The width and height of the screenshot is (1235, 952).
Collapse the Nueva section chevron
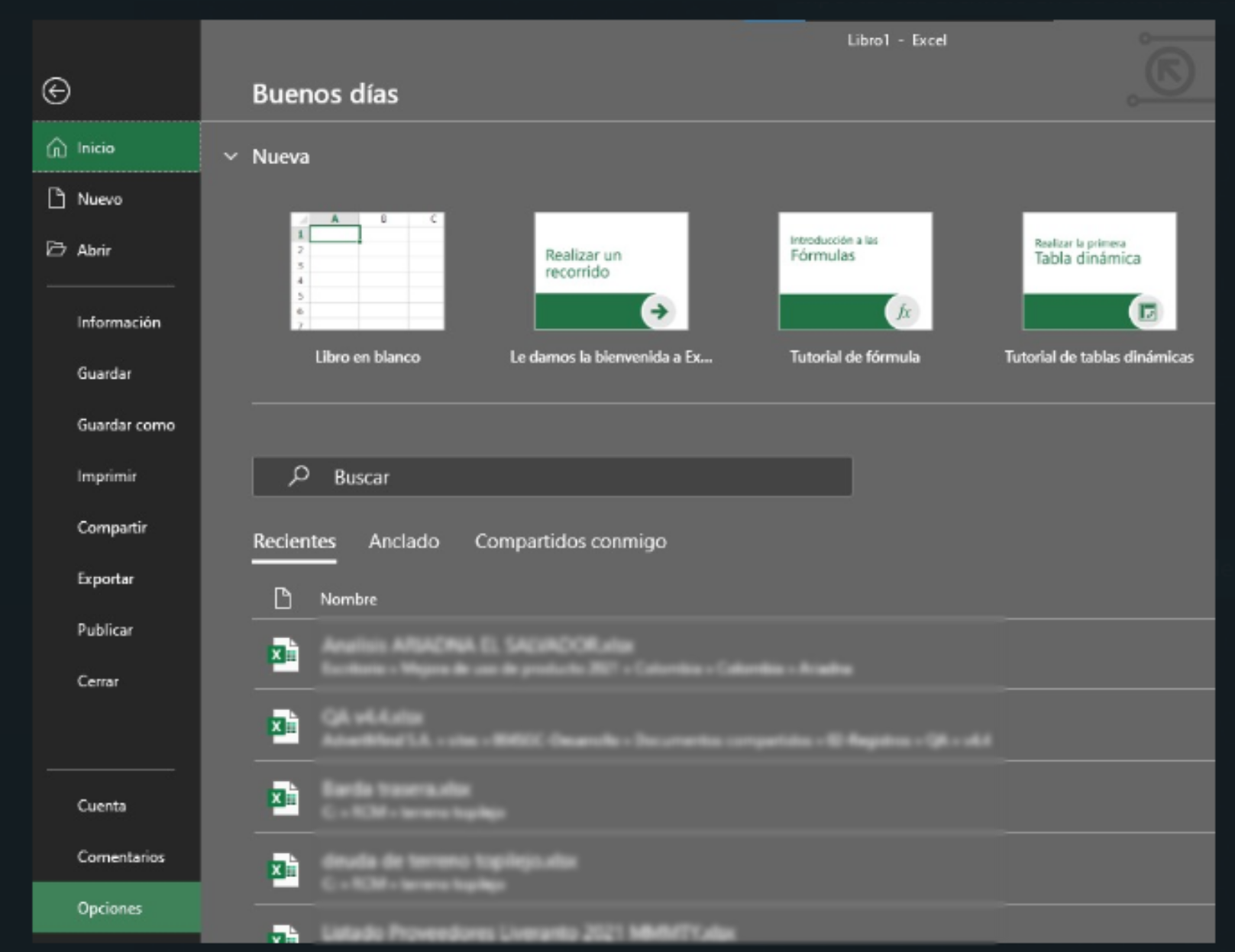[231, 157]
